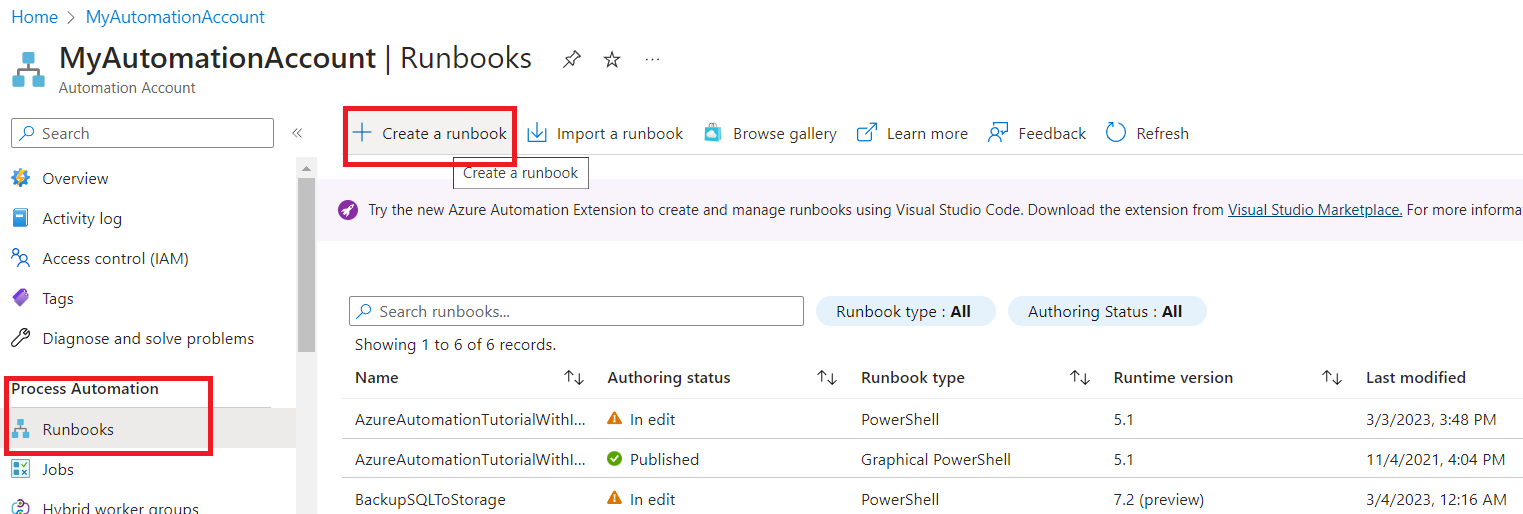Click the wrench Diagnose icon

click(20, 338)
